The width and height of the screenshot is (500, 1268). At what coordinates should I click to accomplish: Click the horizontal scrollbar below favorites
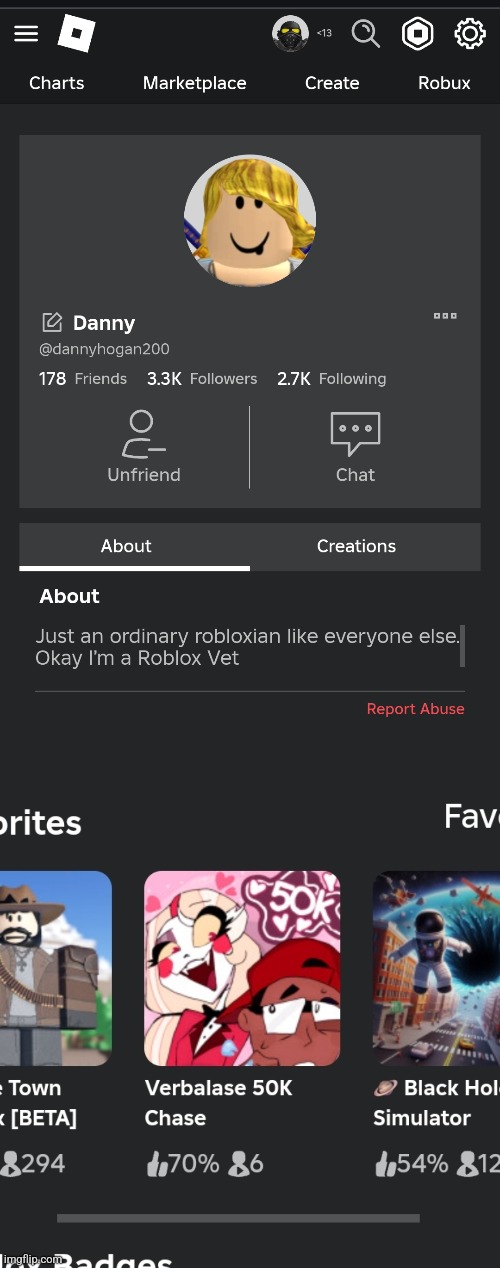(x=238, y=1218)
